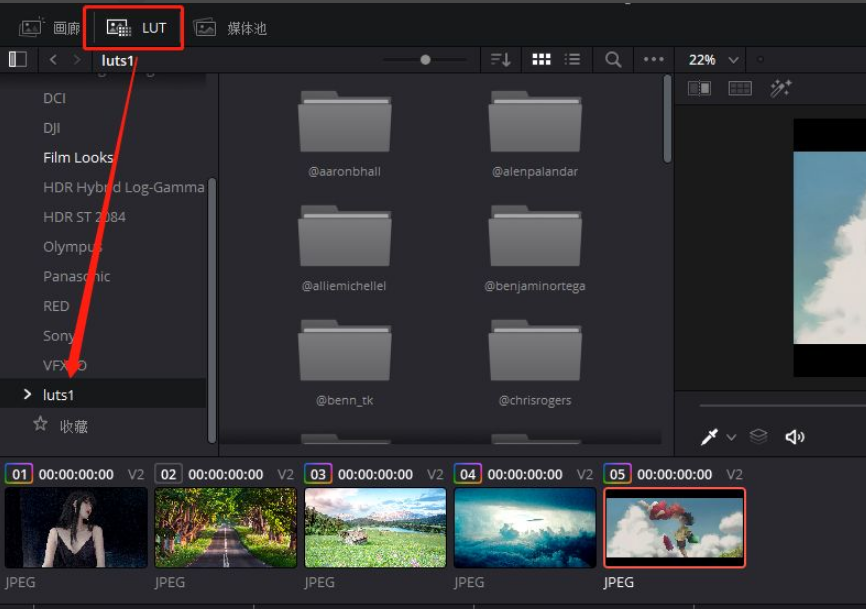Select the RED LUT folder
Screen dimensions: 866x609
(x=56, y=306)
